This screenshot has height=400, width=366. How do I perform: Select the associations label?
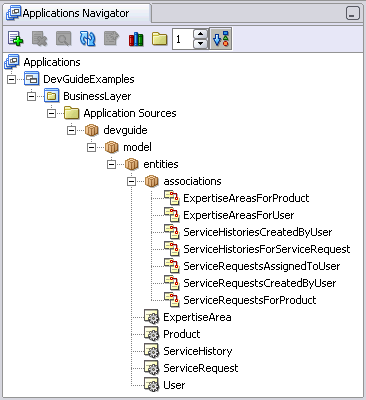click(x=192, y=181)
